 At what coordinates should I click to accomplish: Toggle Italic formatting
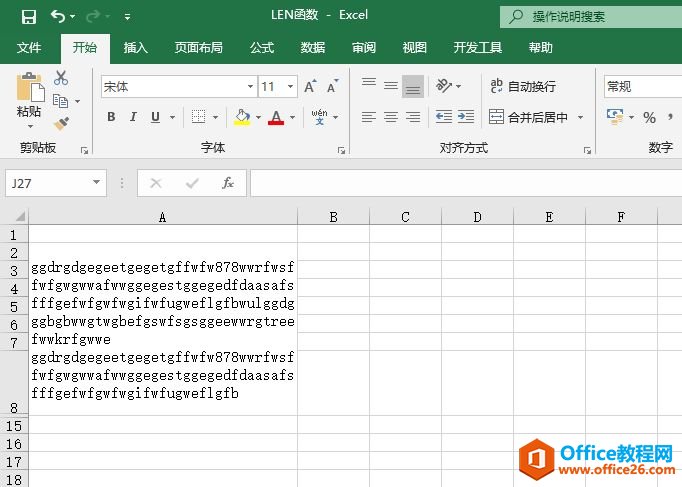click(133, 117)
